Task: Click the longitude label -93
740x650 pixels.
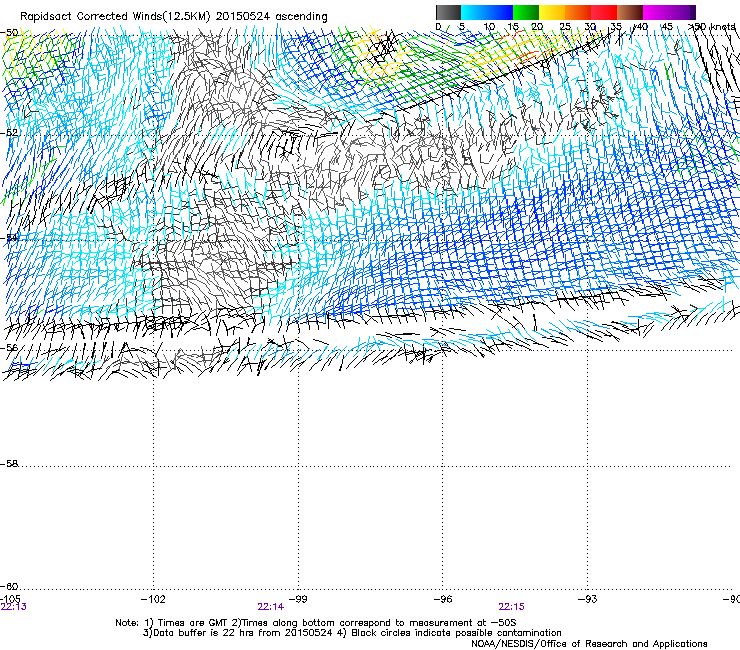Action: [x=588, y=599]
